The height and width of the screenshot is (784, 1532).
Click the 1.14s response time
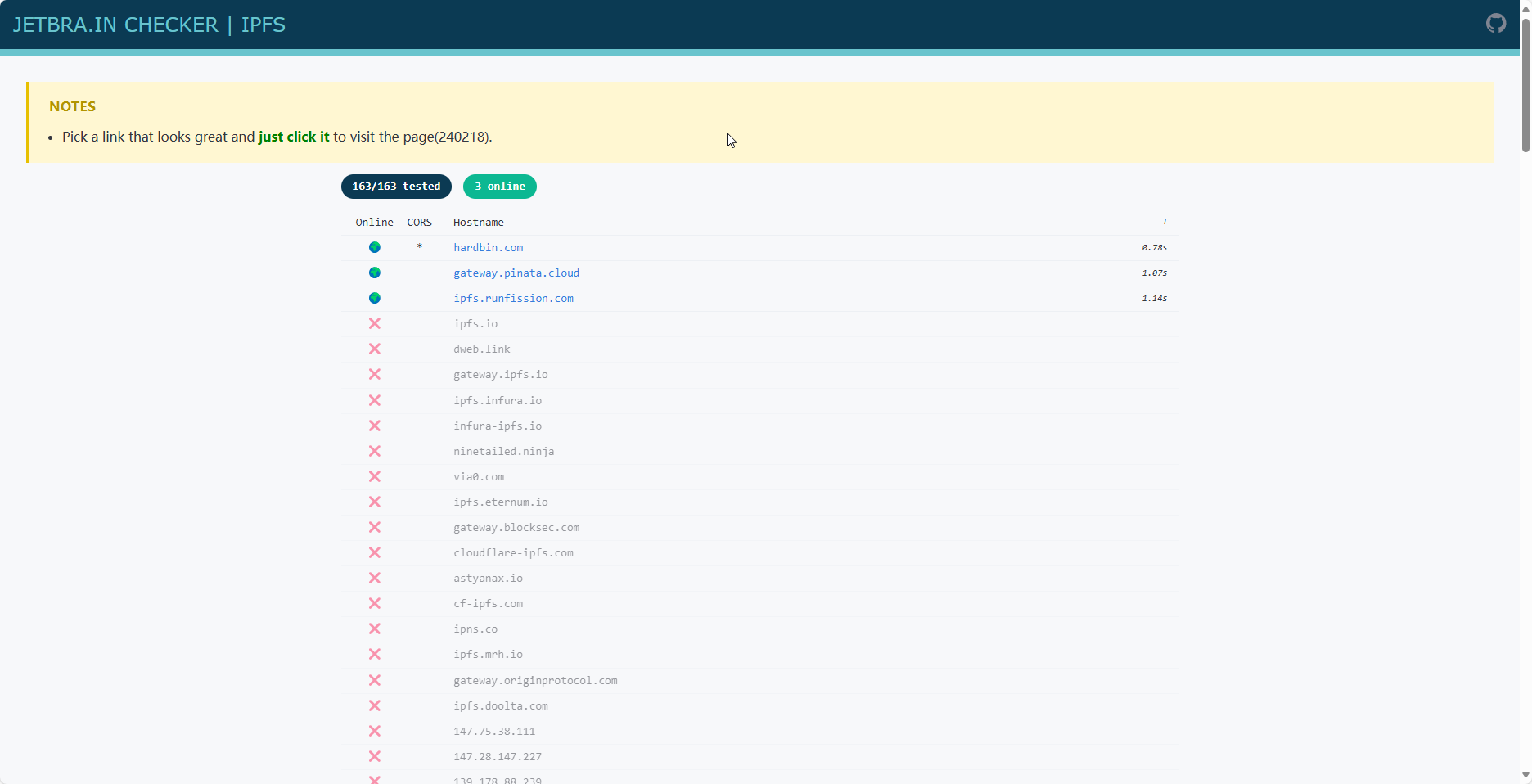pyautogui.click(x=1155, y=298)
